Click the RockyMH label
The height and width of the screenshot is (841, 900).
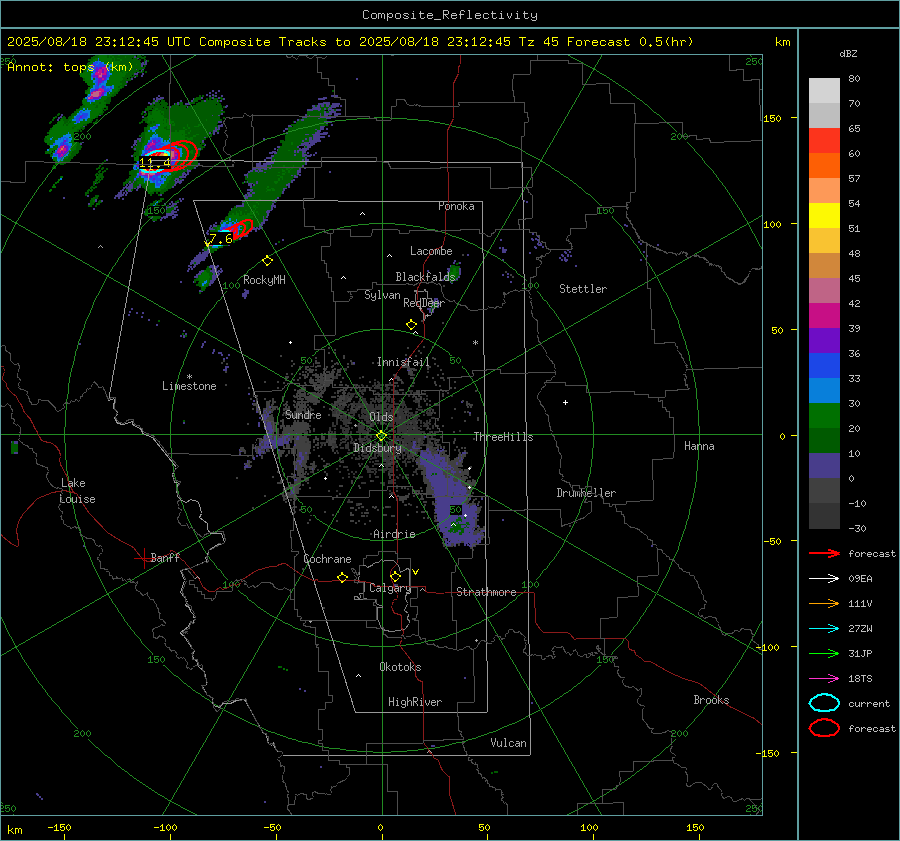pos(264,280)
